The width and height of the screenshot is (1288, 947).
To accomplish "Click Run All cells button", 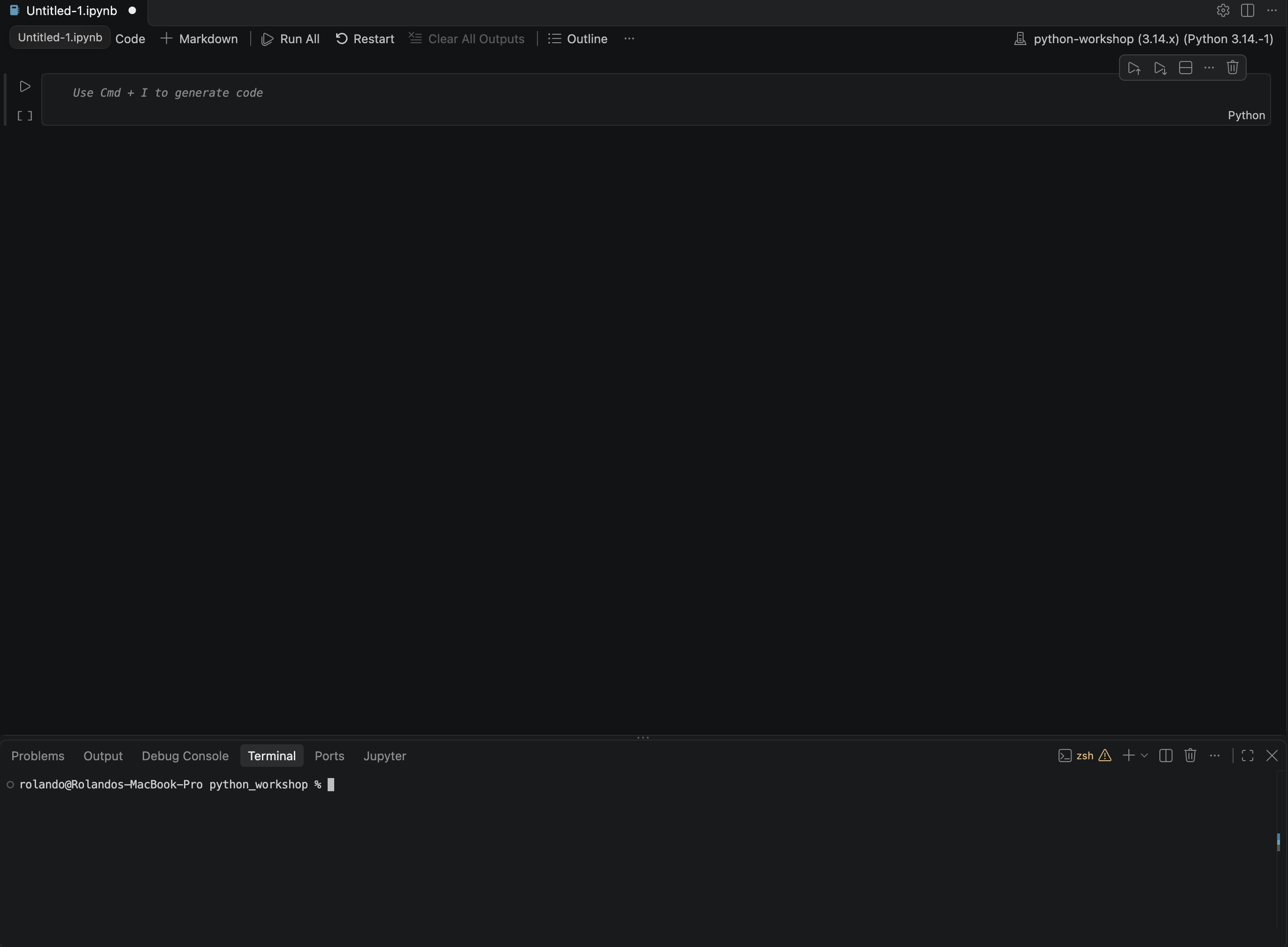I will [290, 39].
